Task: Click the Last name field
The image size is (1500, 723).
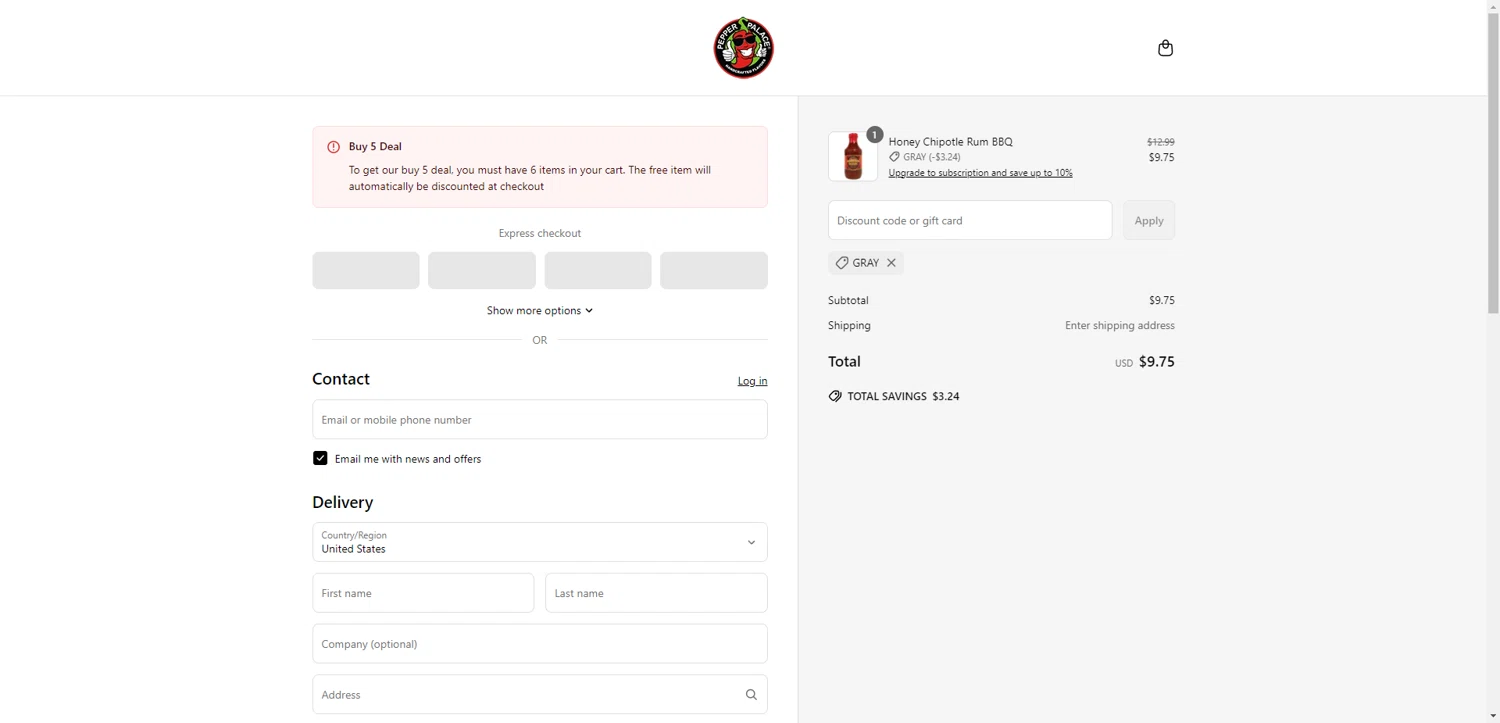Action: click(656, 593)
